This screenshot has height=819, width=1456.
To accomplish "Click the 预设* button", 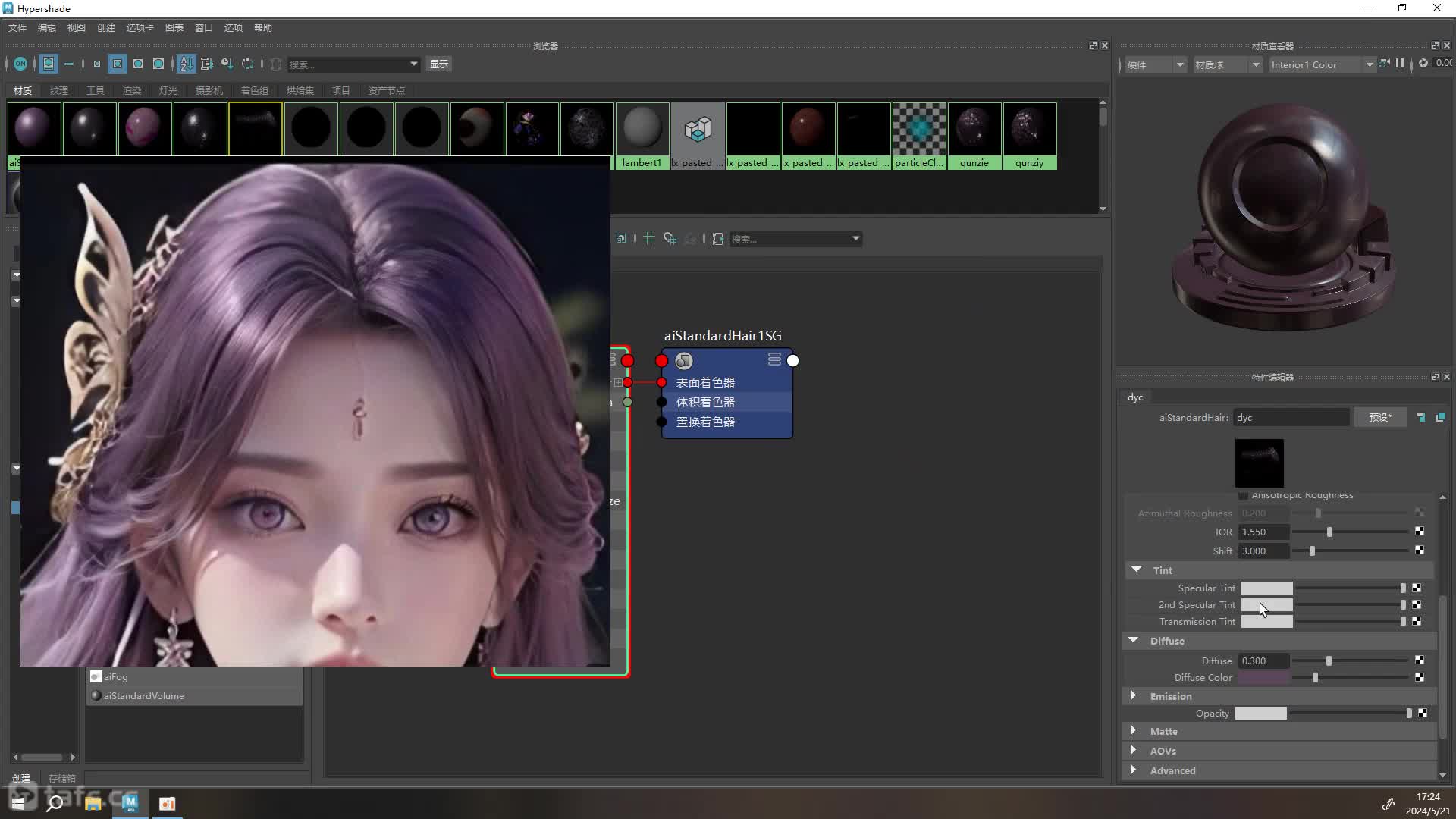I will click(x=1380, y=418).
